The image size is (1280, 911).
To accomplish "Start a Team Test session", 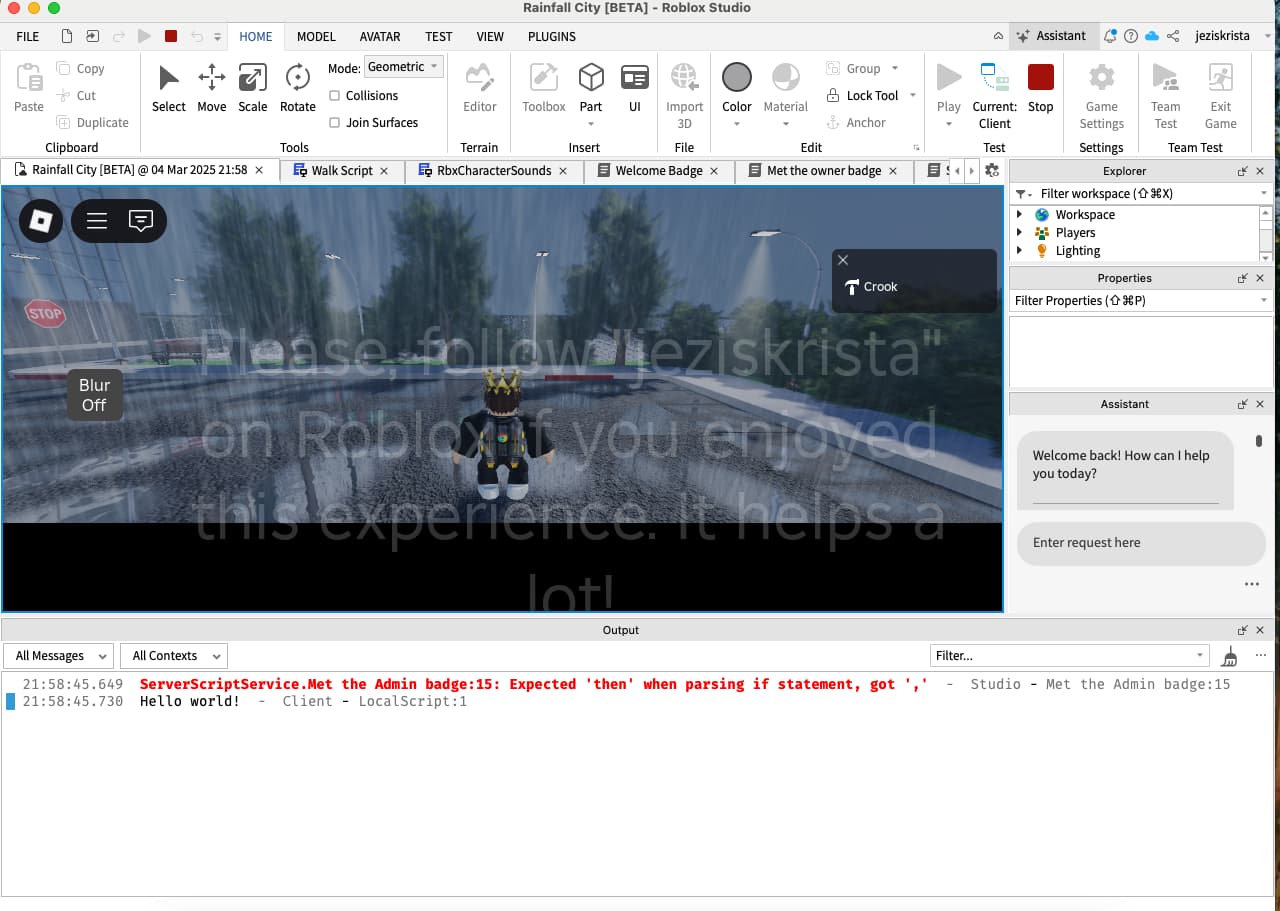I will [x=1165, y=90].
